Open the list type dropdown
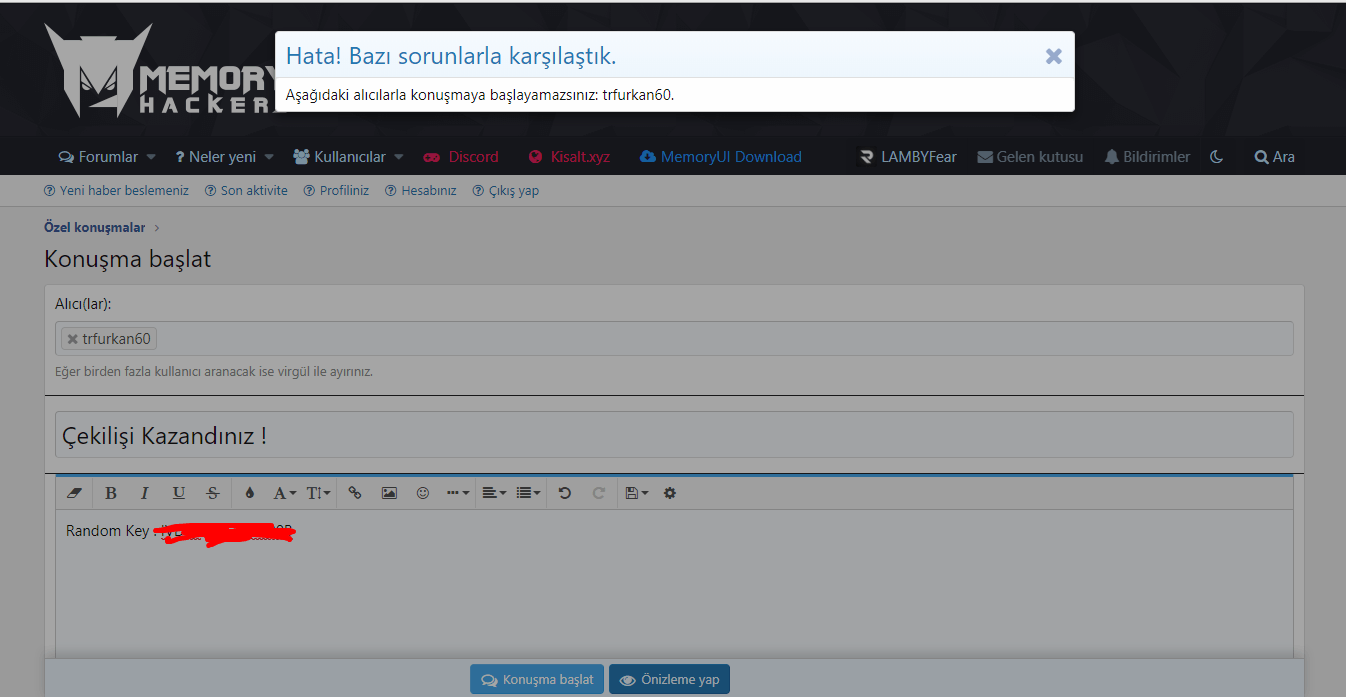This screenshot has width=1346, height=697. coord(528,493)
